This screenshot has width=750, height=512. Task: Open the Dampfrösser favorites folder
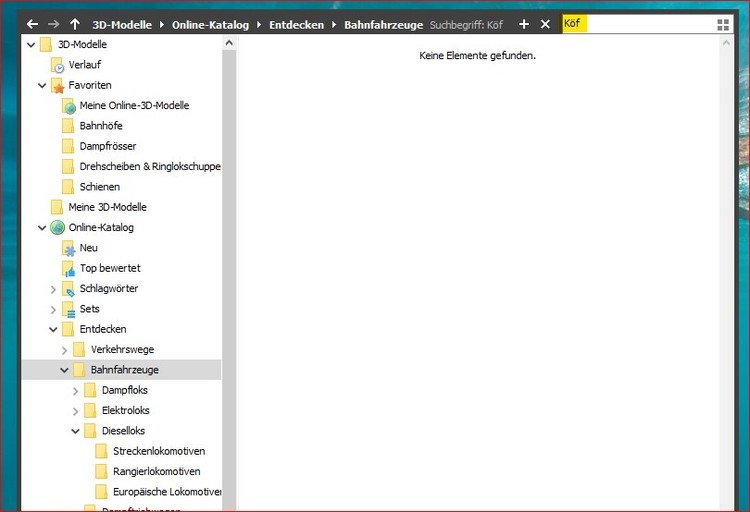108,146
